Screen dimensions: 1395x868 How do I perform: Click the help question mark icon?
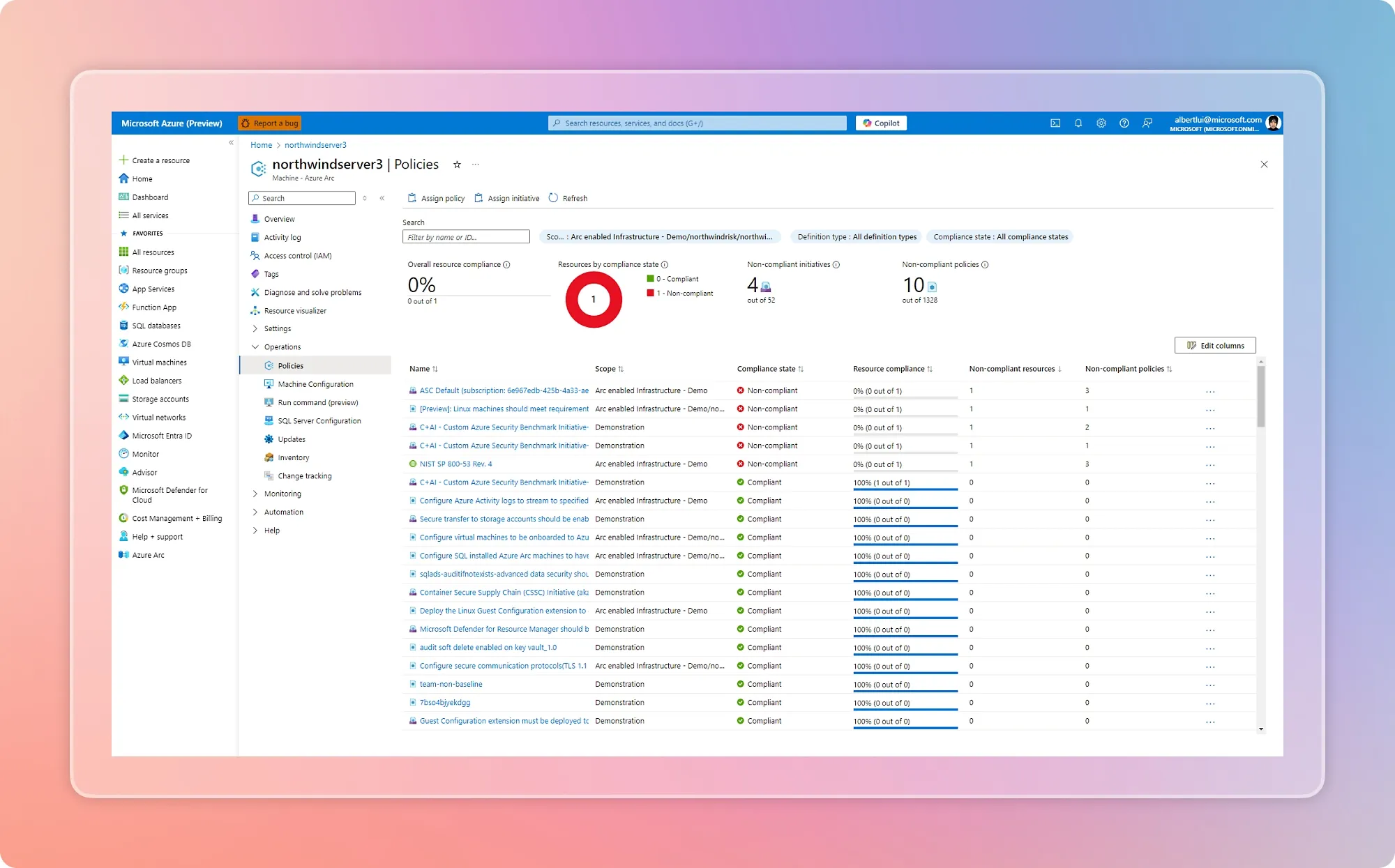1124,123
